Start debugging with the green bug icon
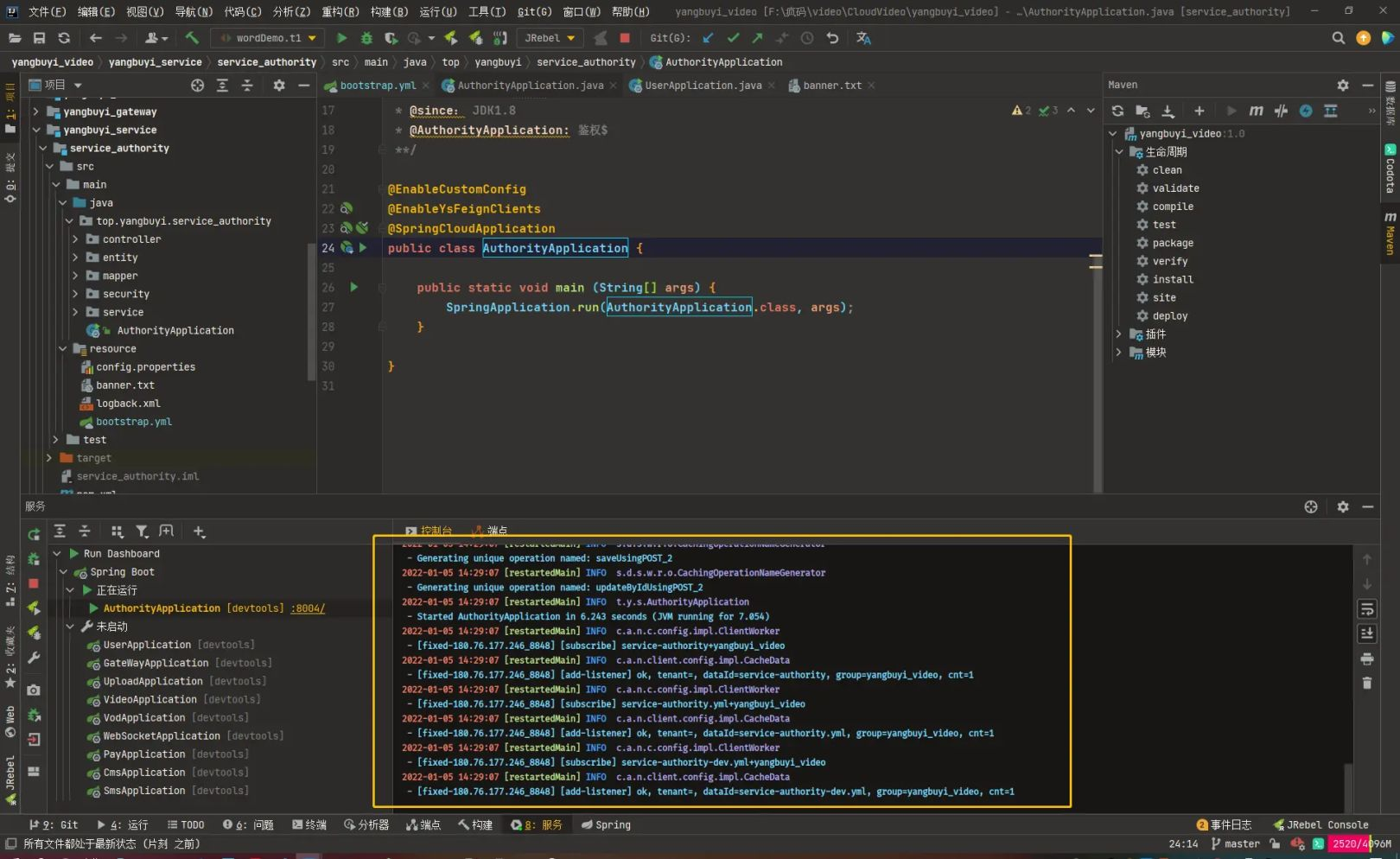1400x859 pixels. click(x=366, y=38)
